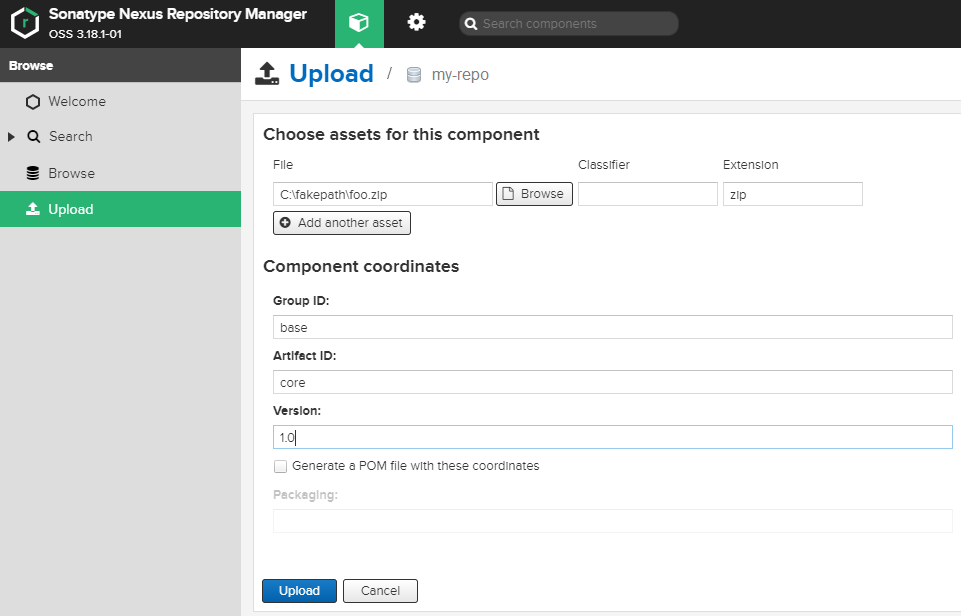Screen dimensions: 961x616
Task: Click the Upload button to submit component
Action: pos(299,590)
